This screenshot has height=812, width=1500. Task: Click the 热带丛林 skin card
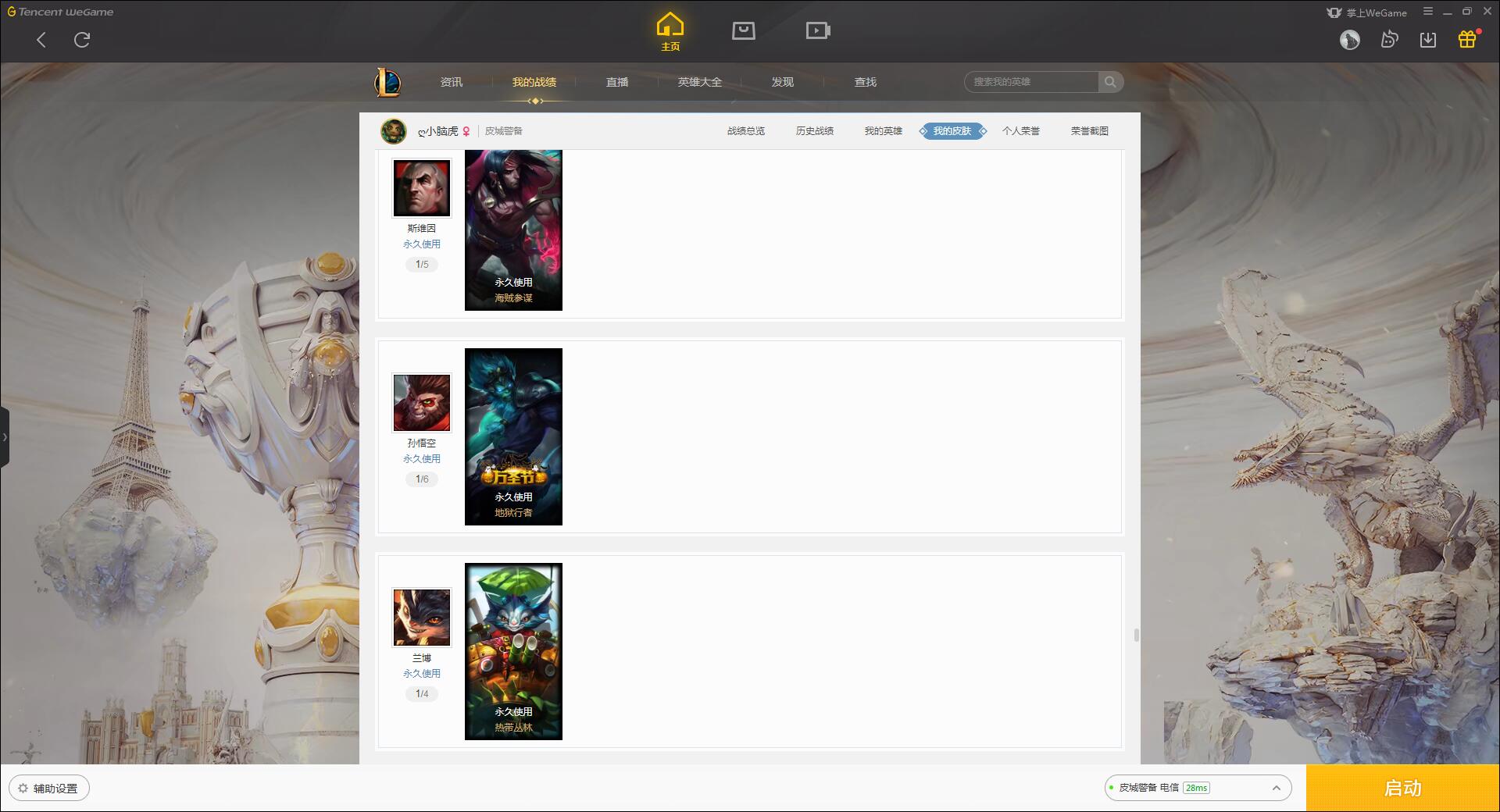coord(513,651)
